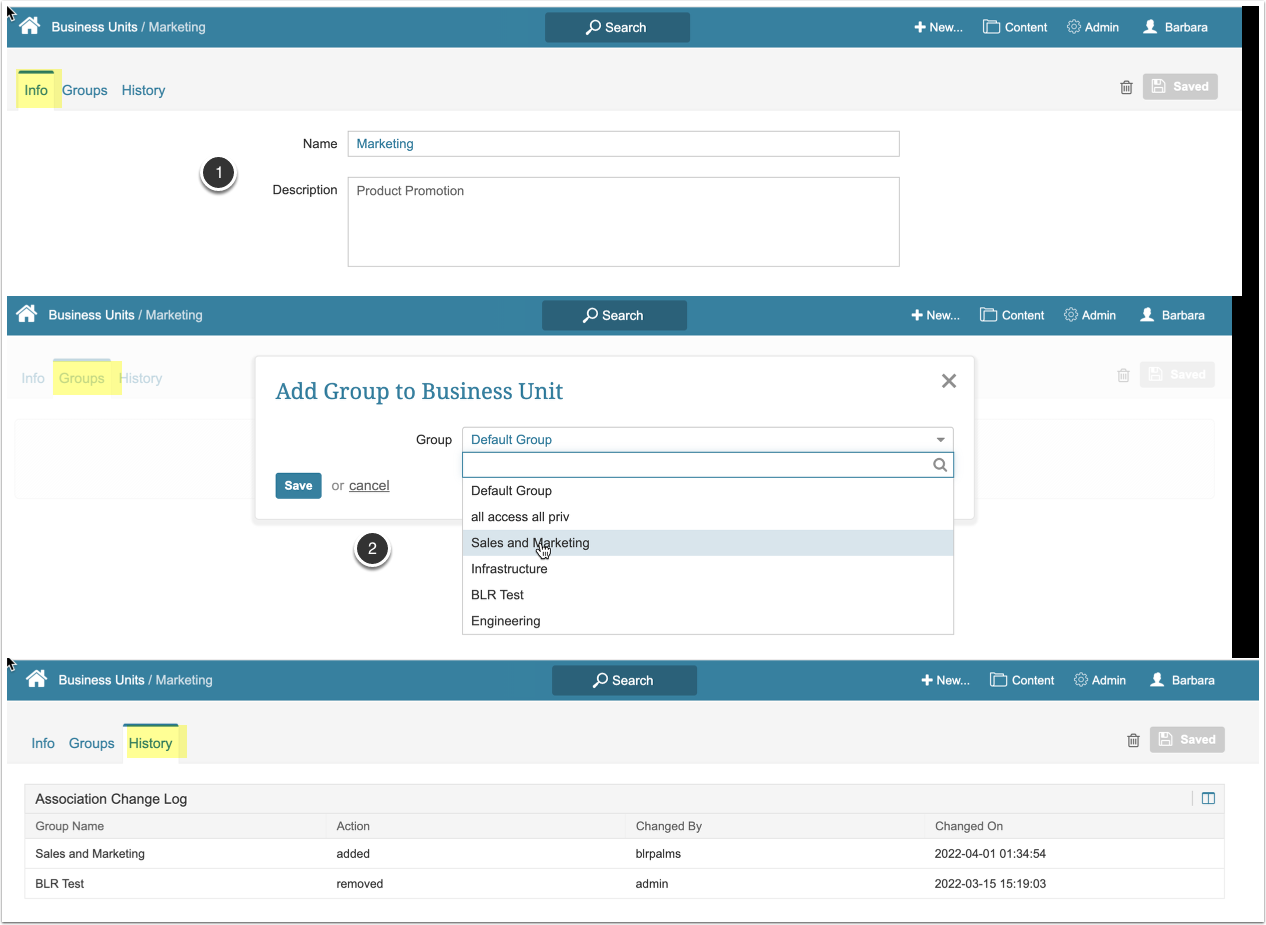The width and height of the screenshot is (1266, 925).
Task: Expand the Group dropdown showing Default Group
Action: [707, 440]
